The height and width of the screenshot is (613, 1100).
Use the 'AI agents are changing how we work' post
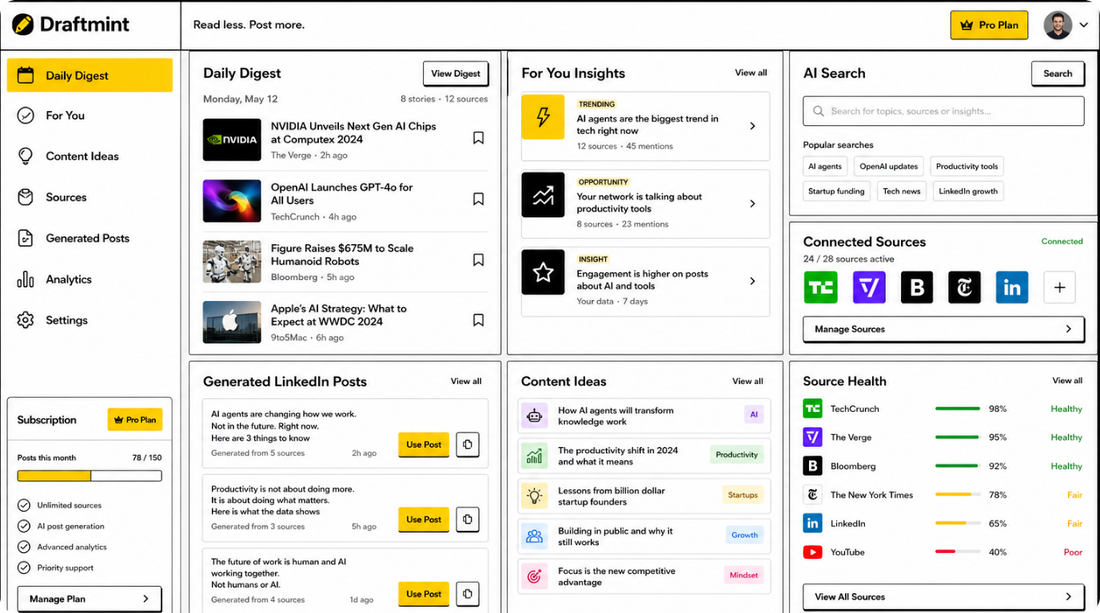(424, 445)
